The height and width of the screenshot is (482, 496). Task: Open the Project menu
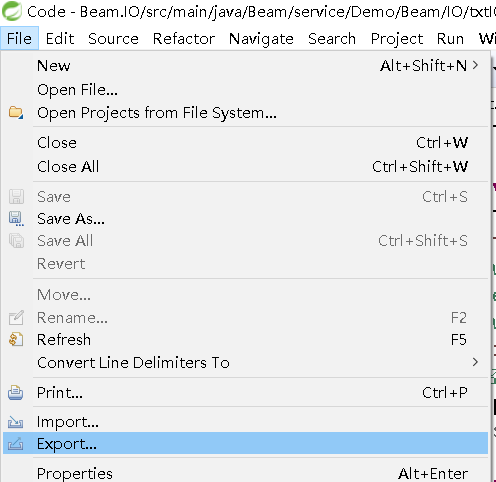[397, 39]
